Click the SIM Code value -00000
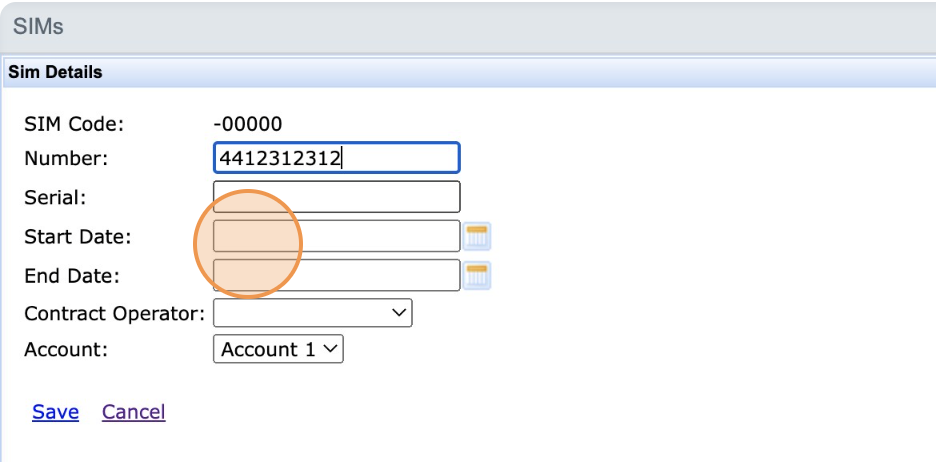936x462 pixels. point(248,125)
